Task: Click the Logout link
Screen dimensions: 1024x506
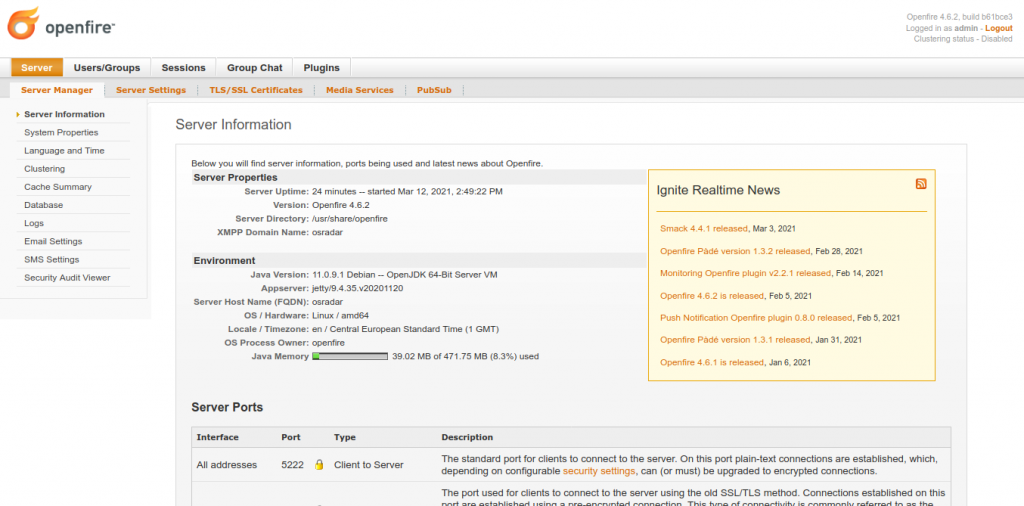Action: (998, 29)
